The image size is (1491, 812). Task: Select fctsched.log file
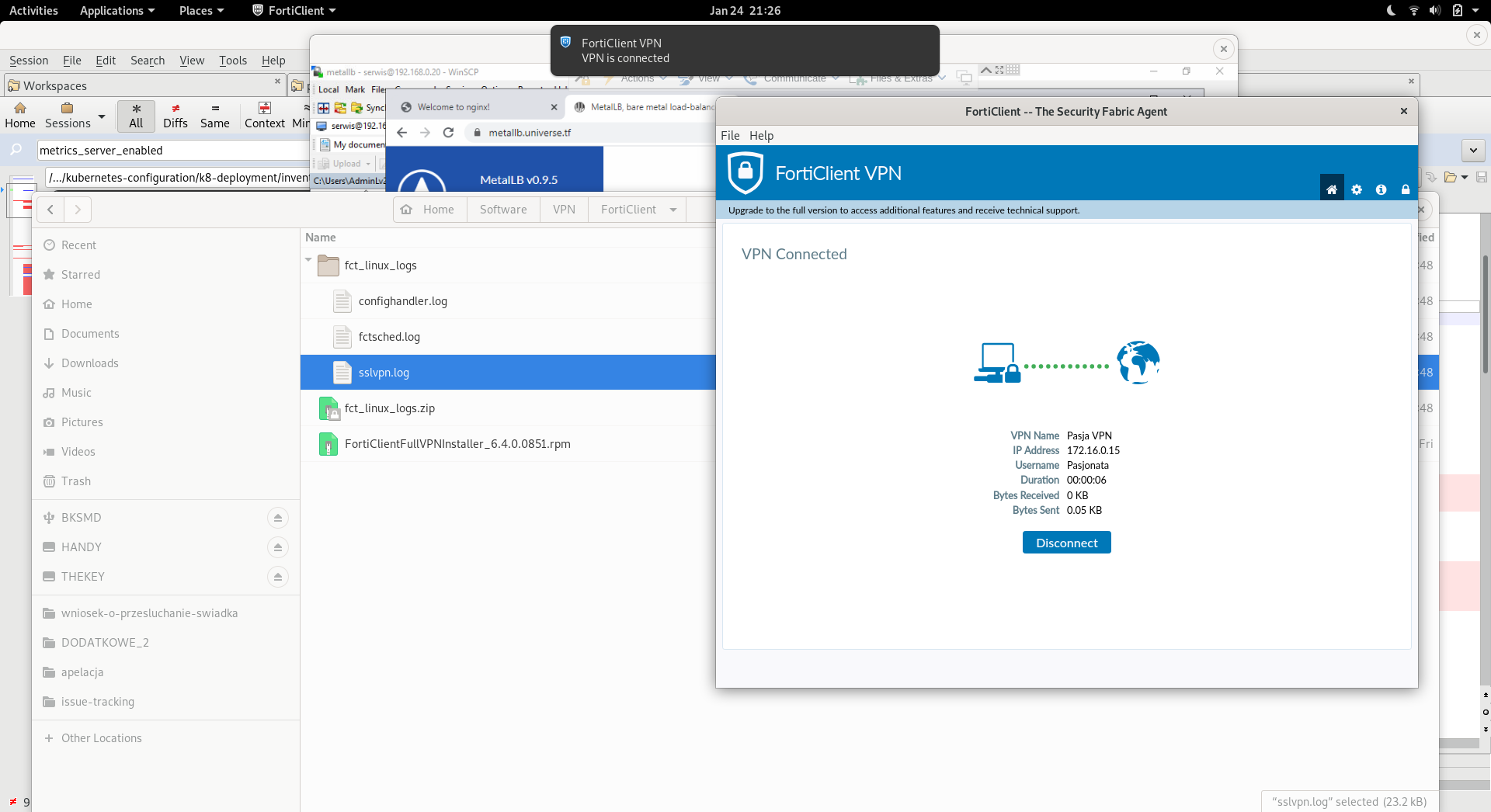[508, 337]
